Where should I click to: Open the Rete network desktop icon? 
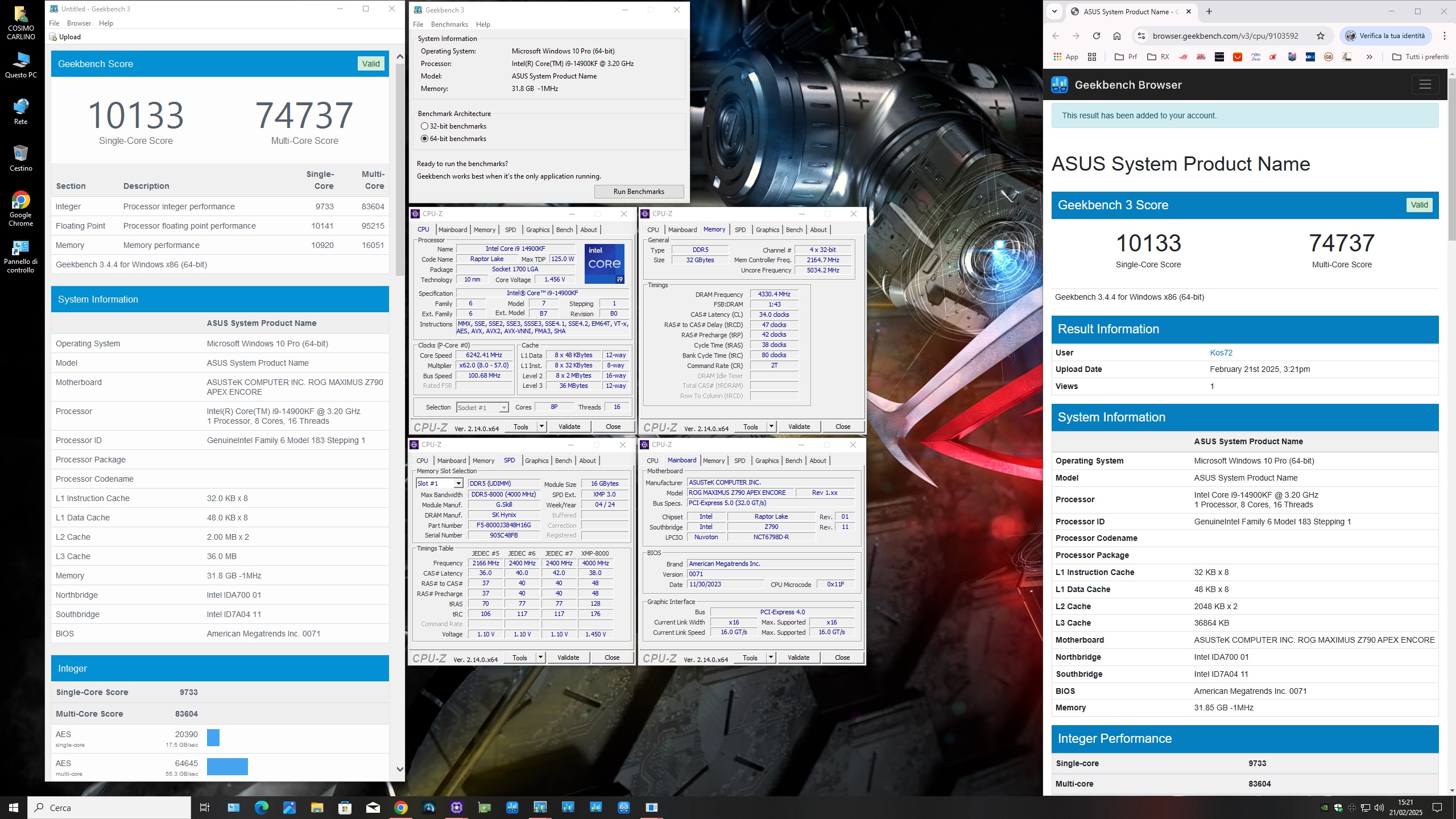click(x=21, y=111)
